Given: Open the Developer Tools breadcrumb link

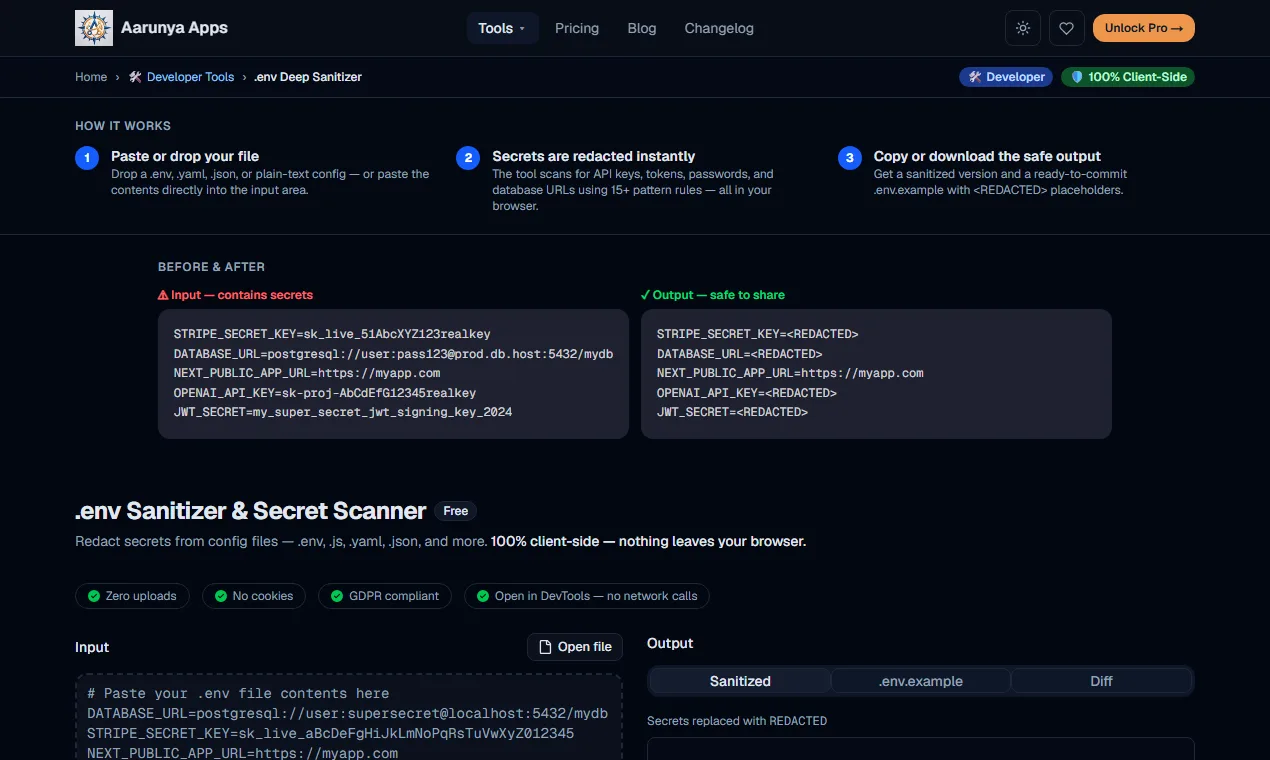Looking at the screenshot, I should coord(181,77).
